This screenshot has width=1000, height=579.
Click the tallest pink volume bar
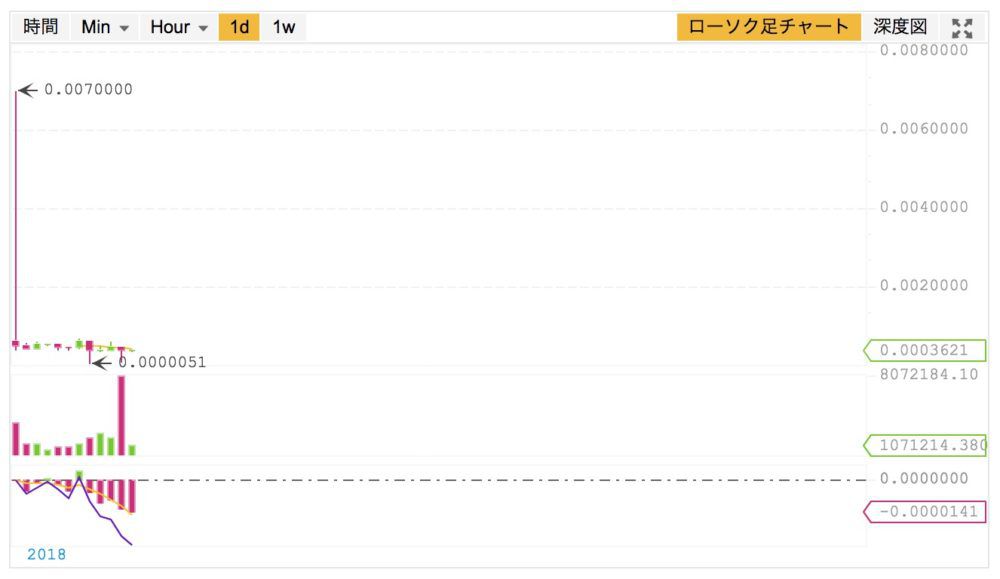tap(121, 416)
